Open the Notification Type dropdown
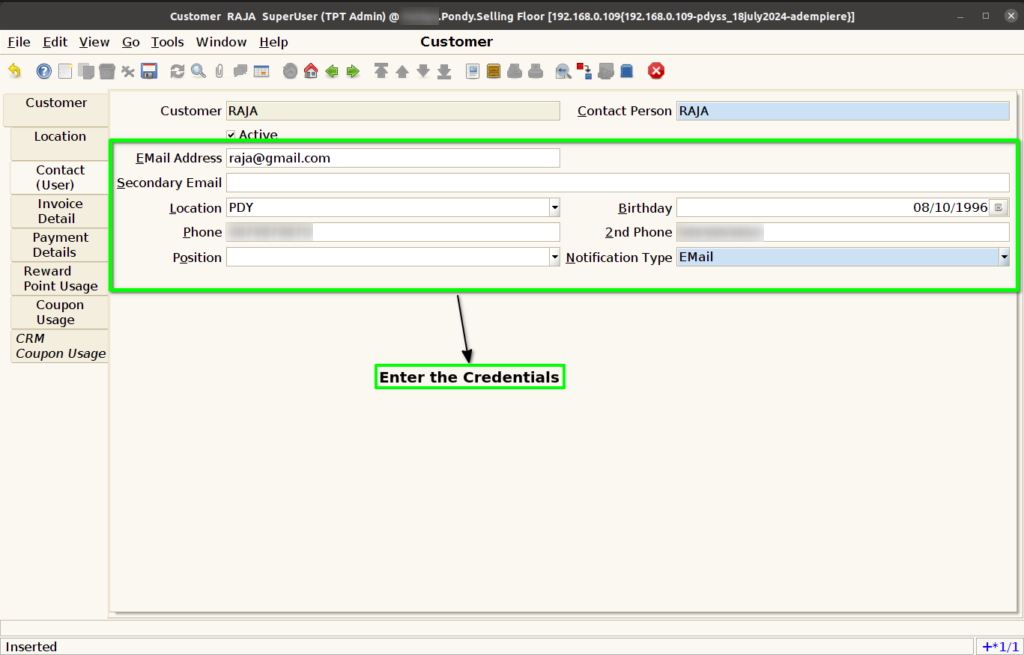 pos(1004,257)
